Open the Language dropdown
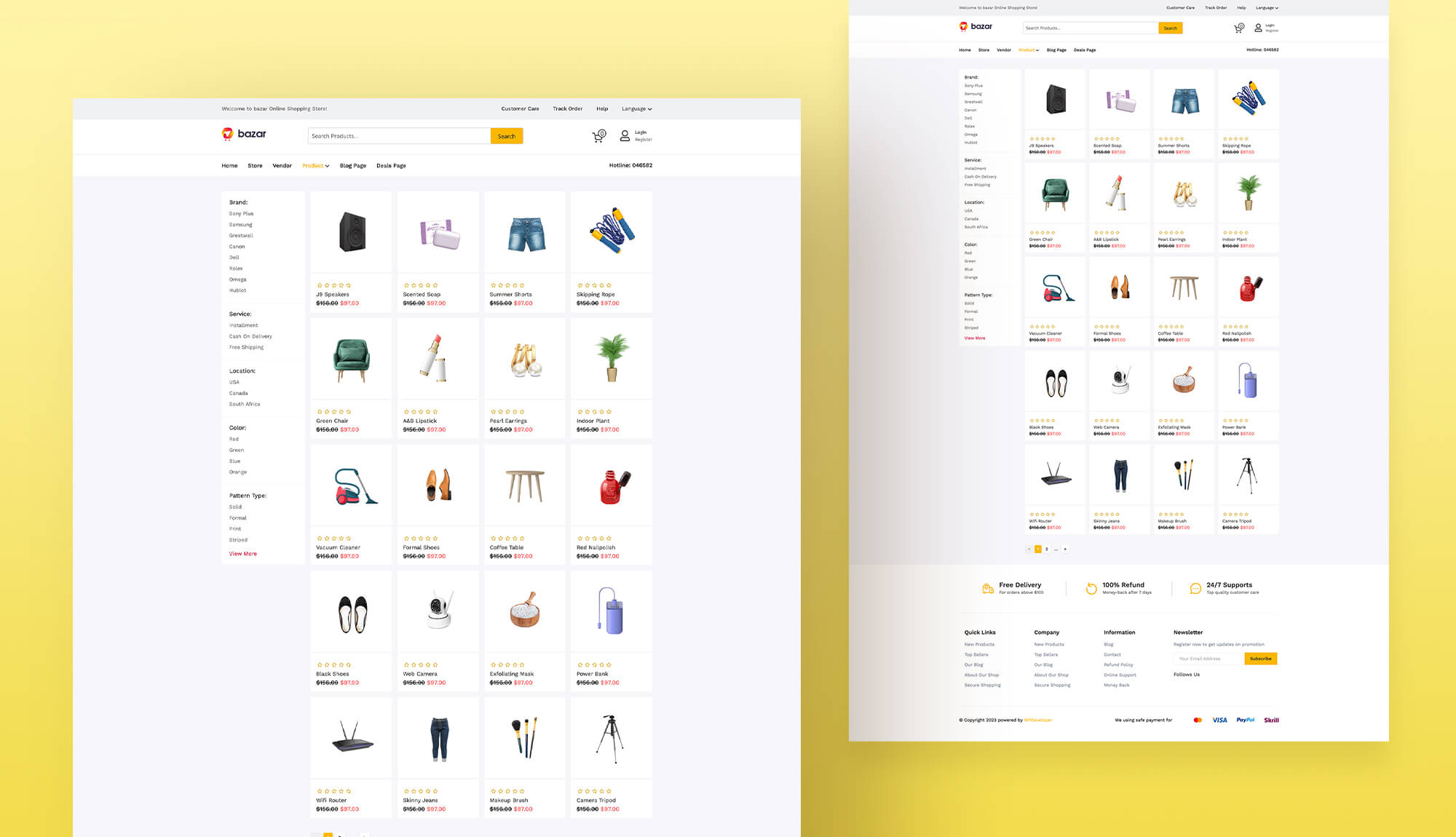Viewport: 1456px width, 837px height. (636, 108)
